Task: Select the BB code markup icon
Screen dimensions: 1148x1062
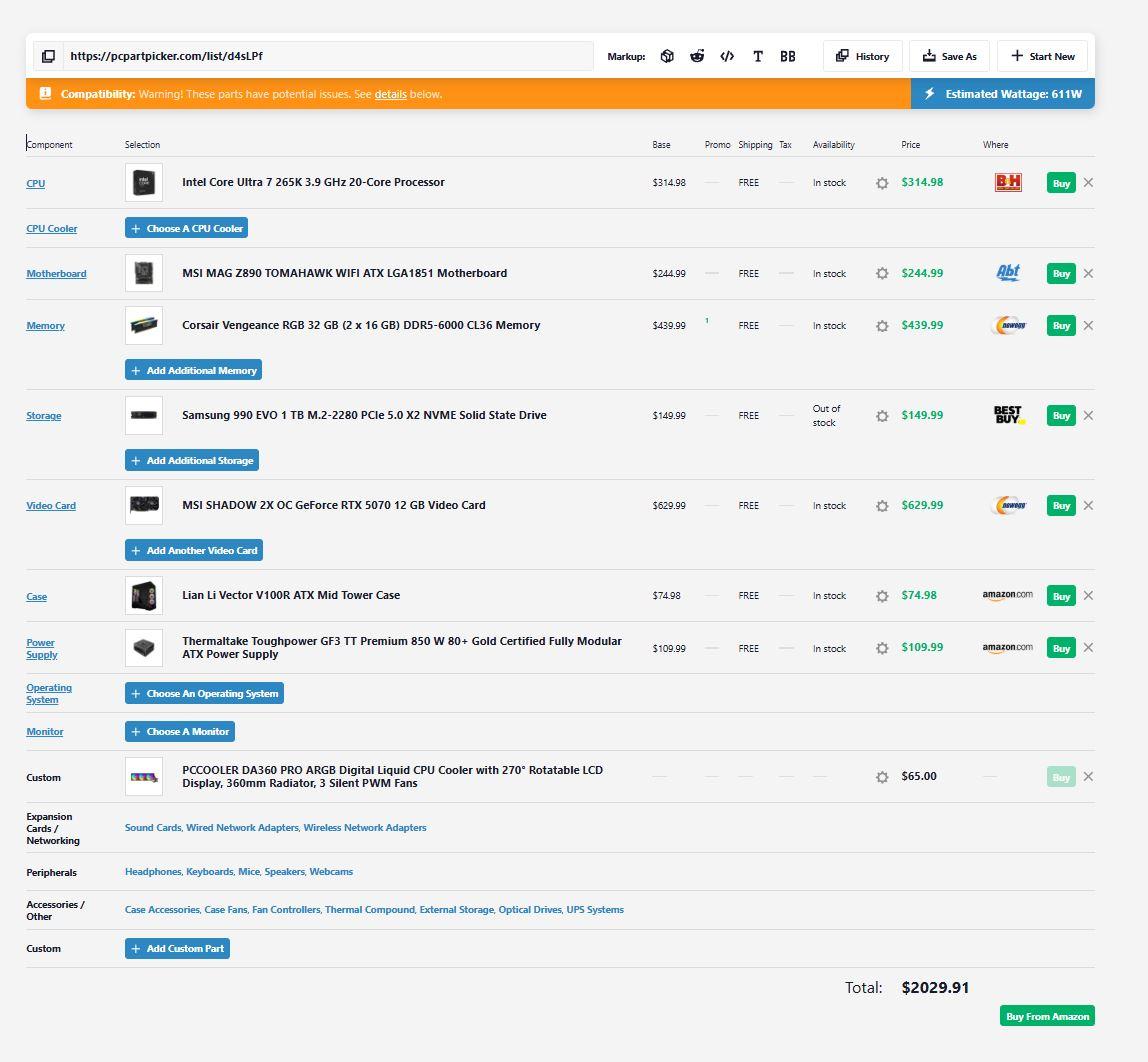Action: click(x=788, y=56)
